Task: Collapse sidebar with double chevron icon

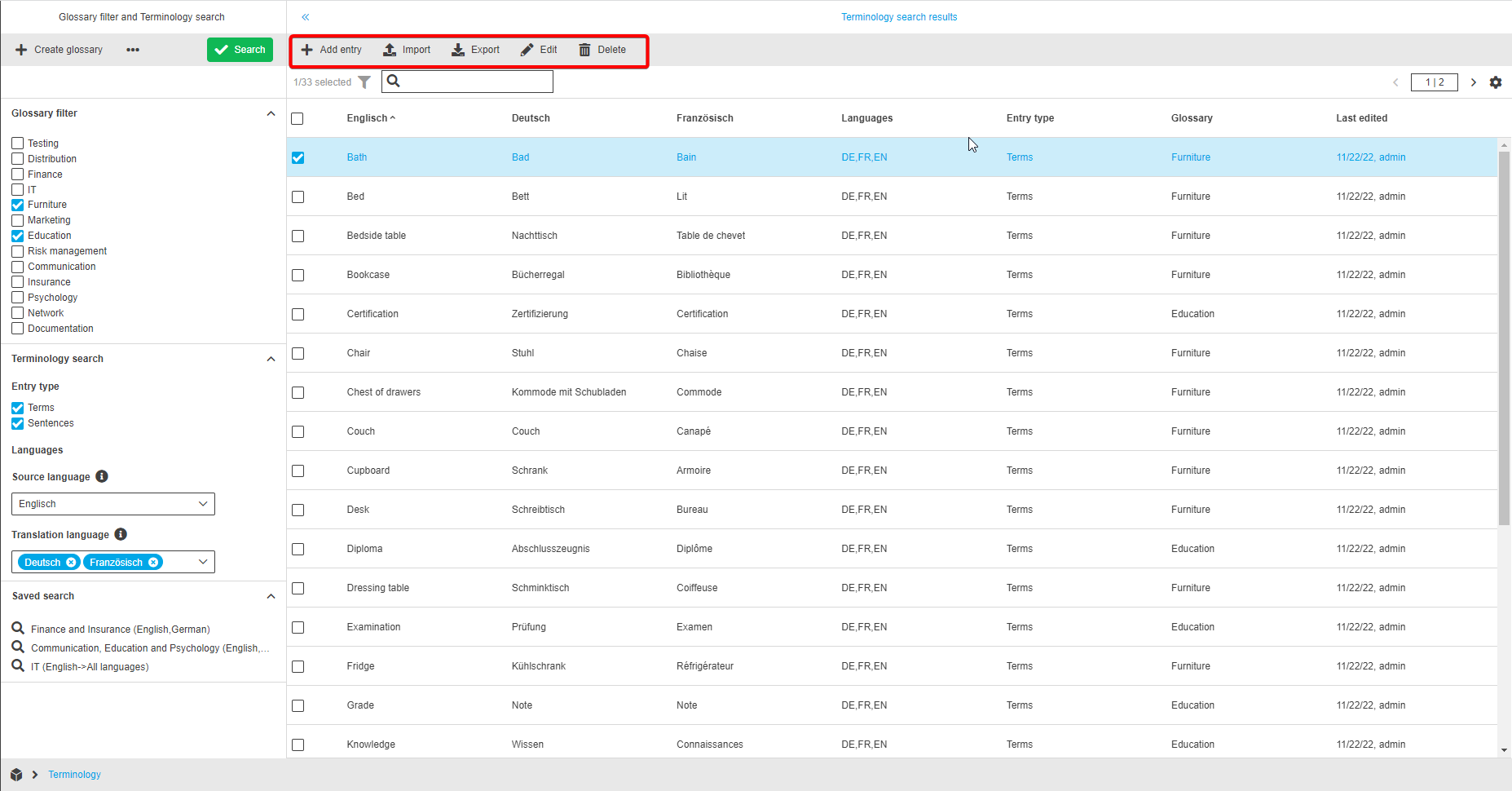Action: [306, 17]
